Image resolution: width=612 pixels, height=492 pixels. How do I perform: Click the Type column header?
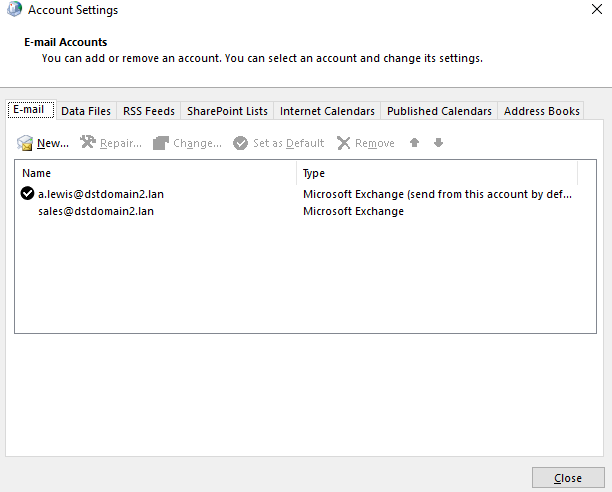(x=437, y=173)
